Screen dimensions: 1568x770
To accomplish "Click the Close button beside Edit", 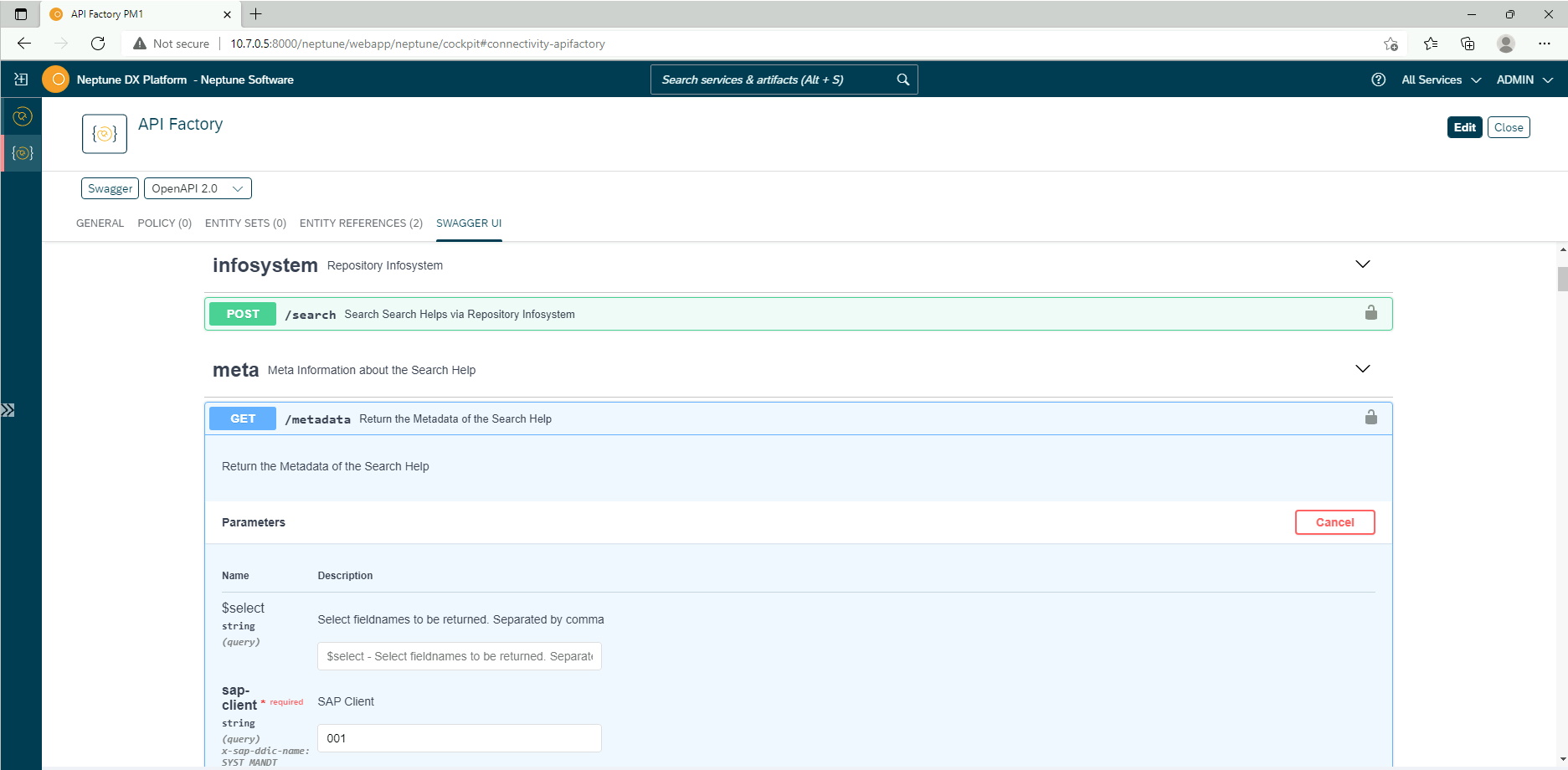I will 1509,127.
